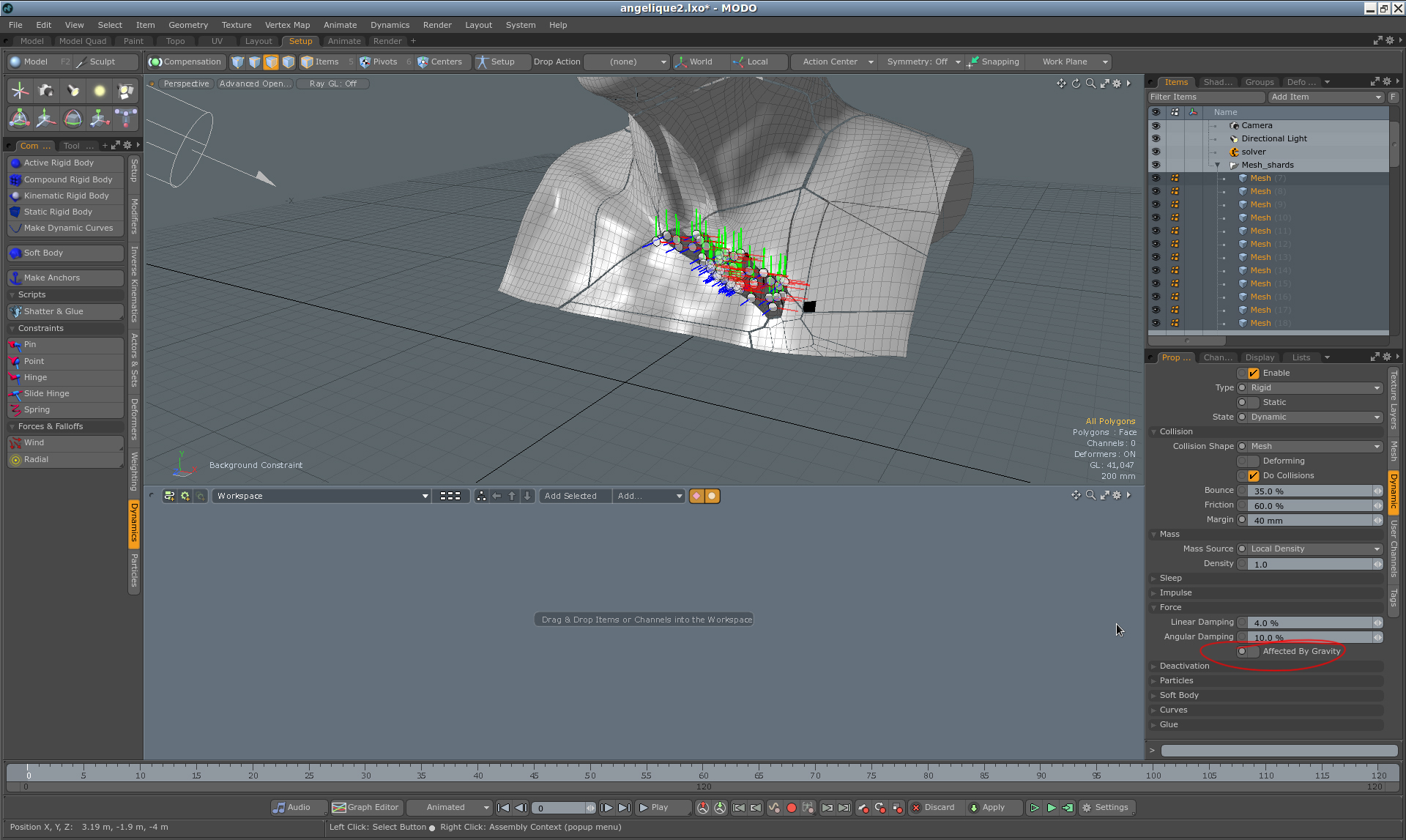1406x840 pixels.
Task: Go to first frame in transport
Action: coord(503,808)
